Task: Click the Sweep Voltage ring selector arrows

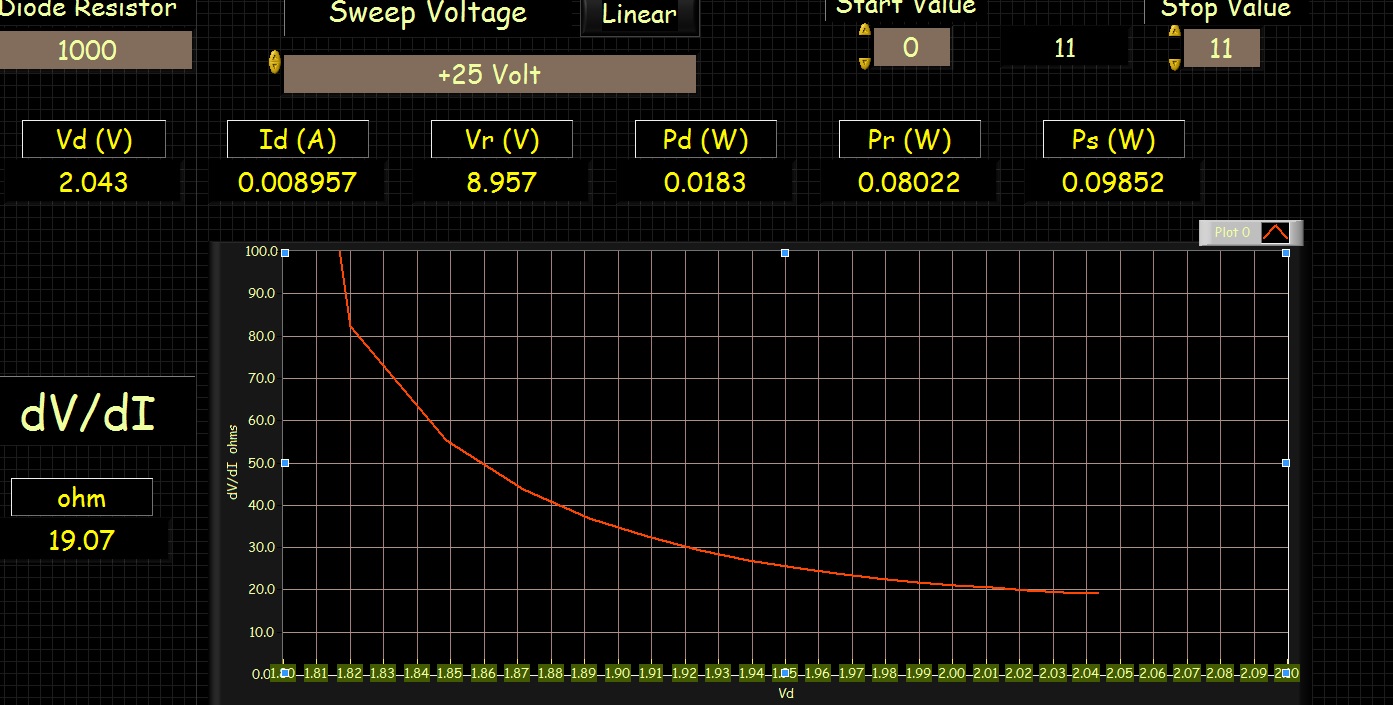Action: coord(275,62)
